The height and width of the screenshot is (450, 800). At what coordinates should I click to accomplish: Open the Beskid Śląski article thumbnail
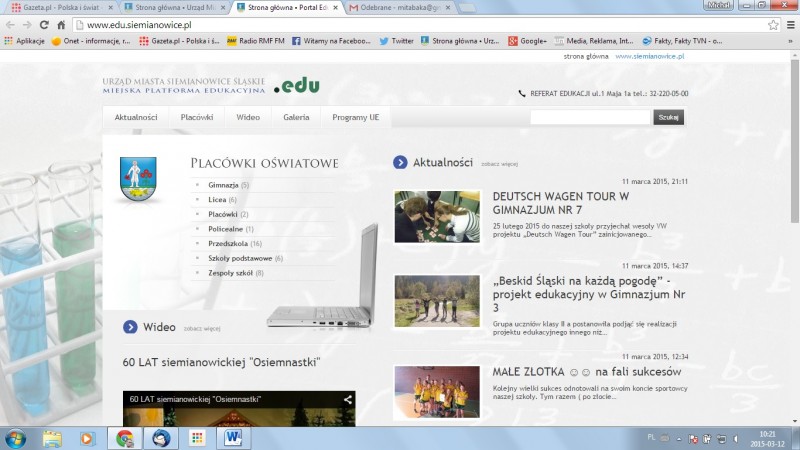coord(437,301)
